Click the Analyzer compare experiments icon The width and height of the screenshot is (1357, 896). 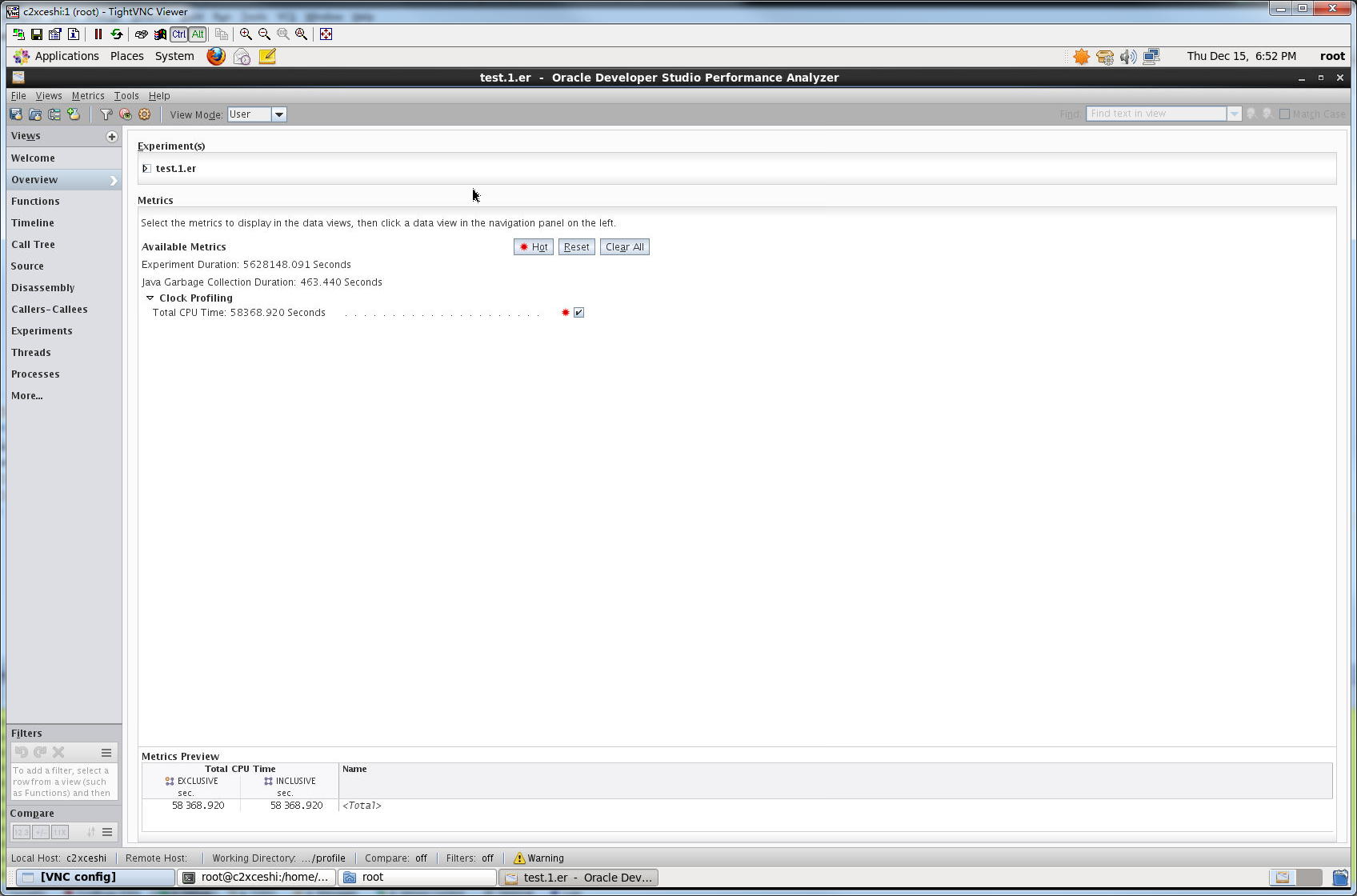tap(54, 114)
